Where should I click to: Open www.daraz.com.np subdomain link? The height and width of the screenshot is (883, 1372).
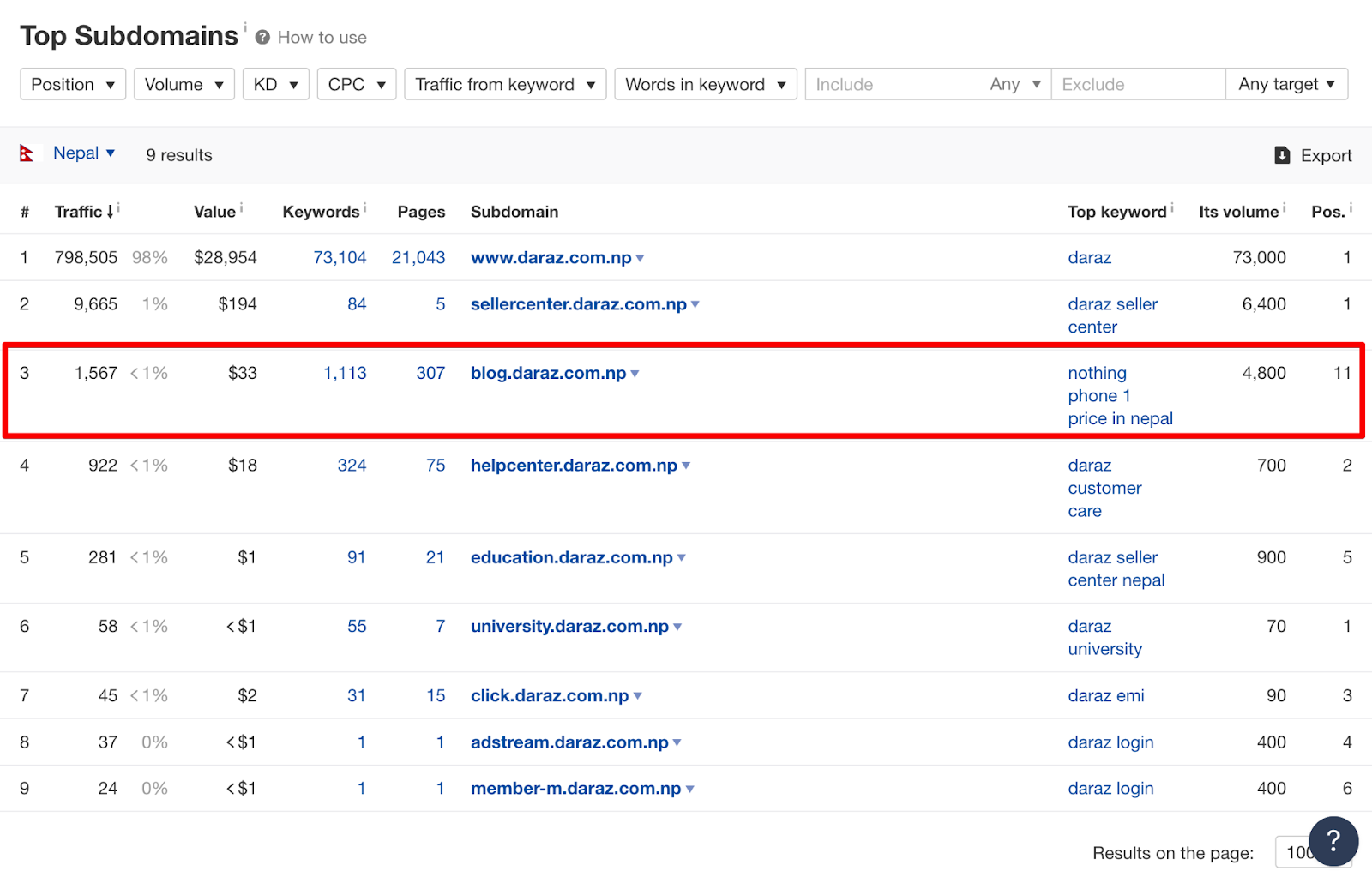coord(551,258)
